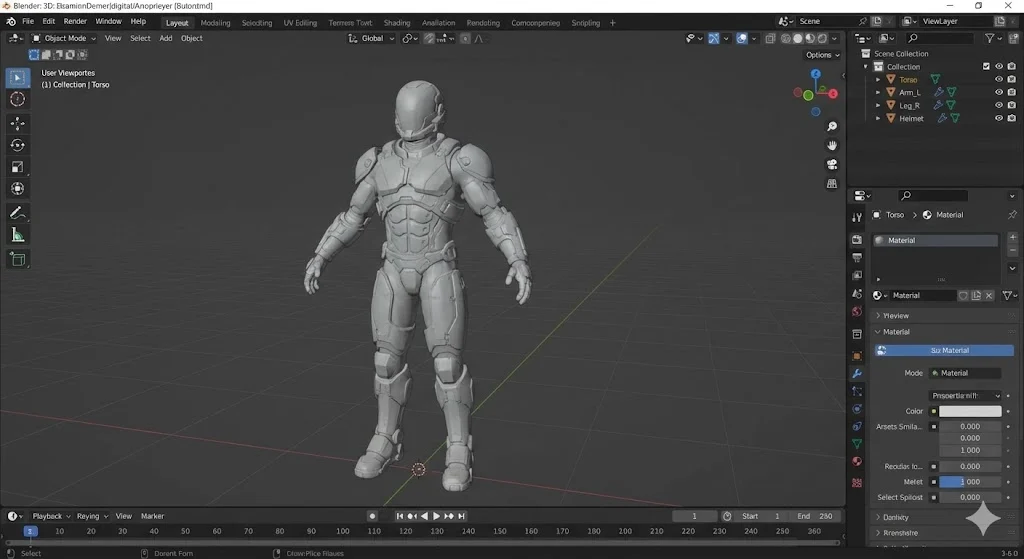Select the Annotate tool
This screenshot has height=559, width=1024.
tap(17, 212)
